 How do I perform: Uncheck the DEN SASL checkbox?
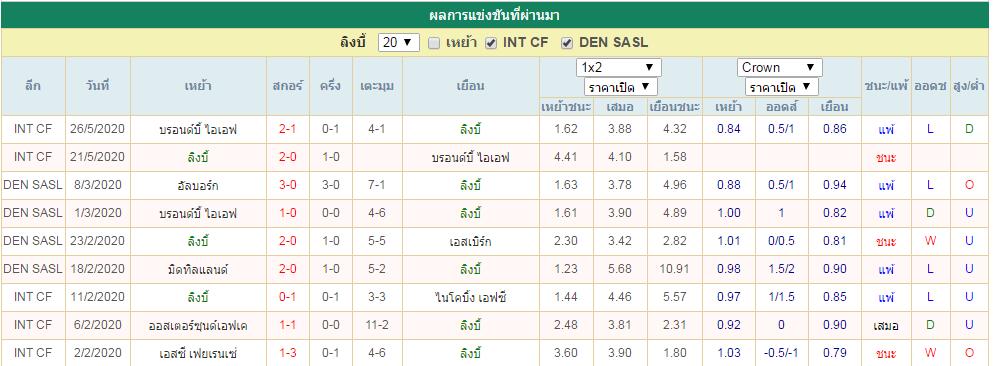coord(567,43)
